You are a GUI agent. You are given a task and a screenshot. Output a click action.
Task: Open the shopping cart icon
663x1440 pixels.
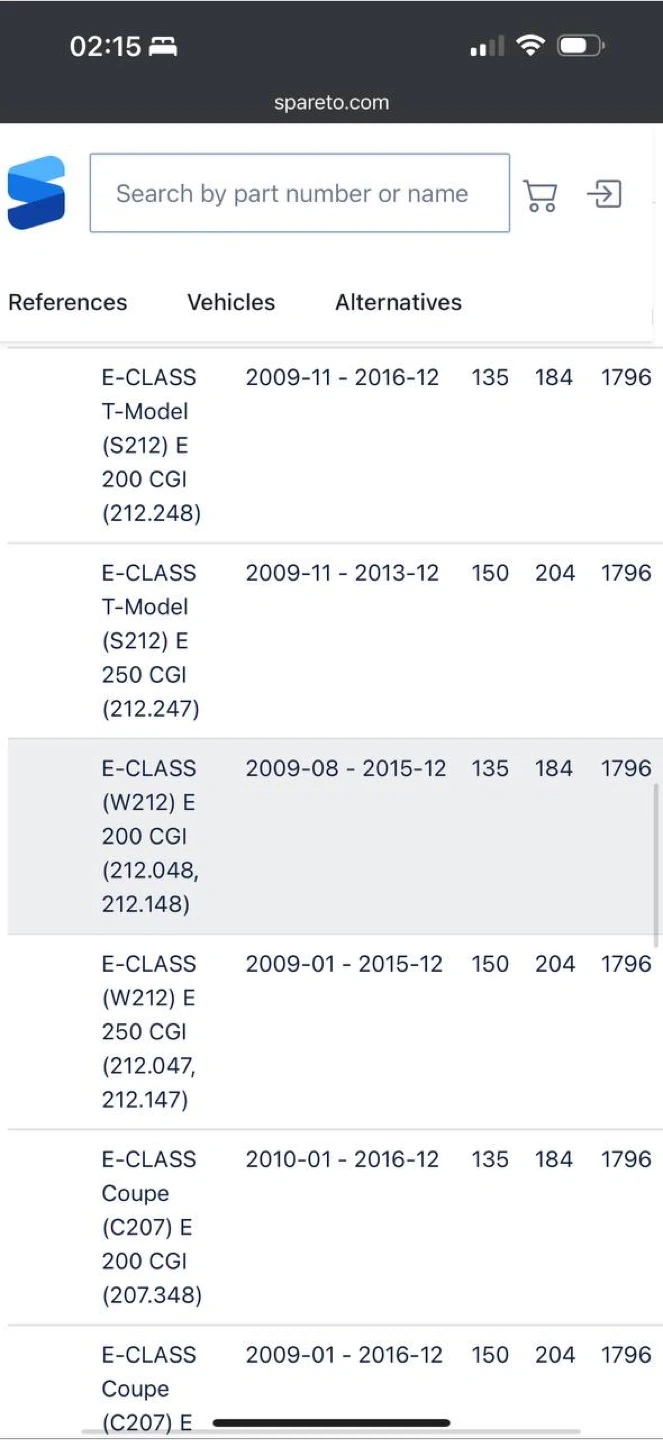[540, 195]
